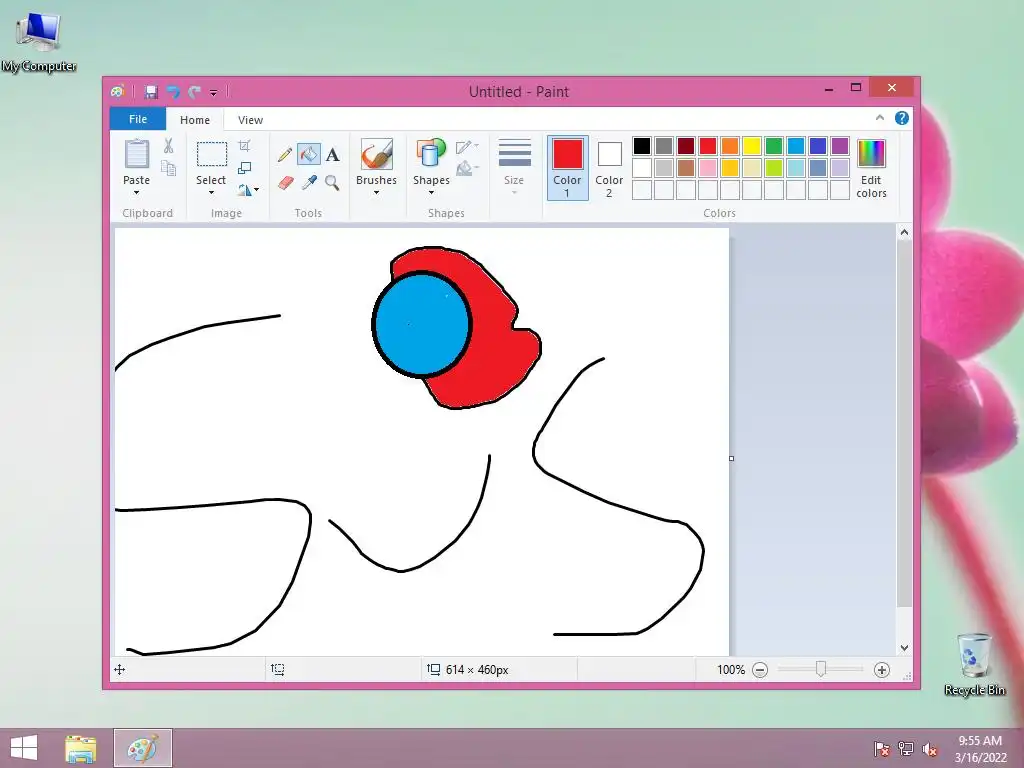The width and height of the screenshot is (1024, 768).
Task: Collapse the ribbon with the chevron
Action: coord(880,118)
